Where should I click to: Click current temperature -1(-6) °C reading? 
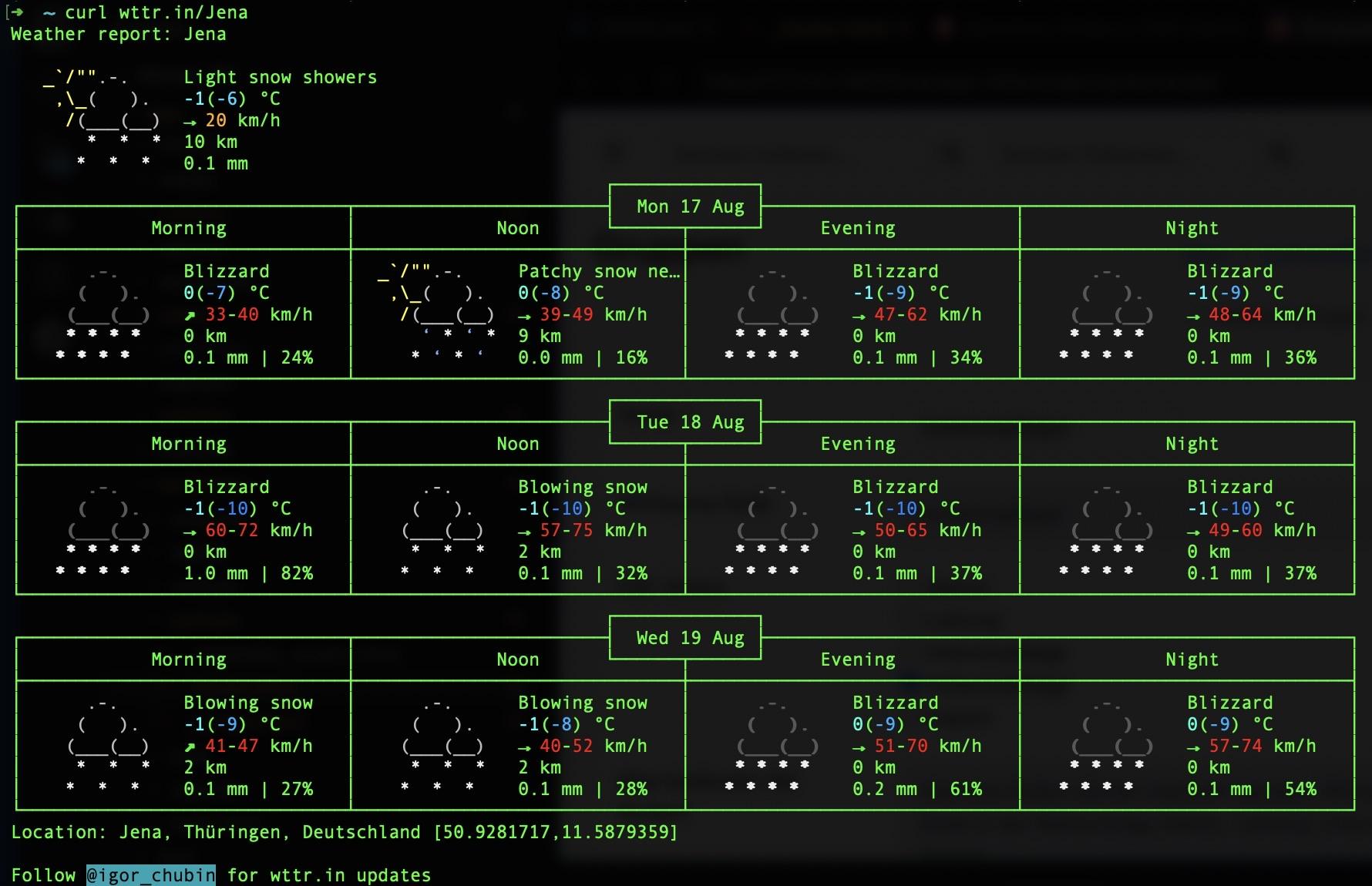coord(232,99)
